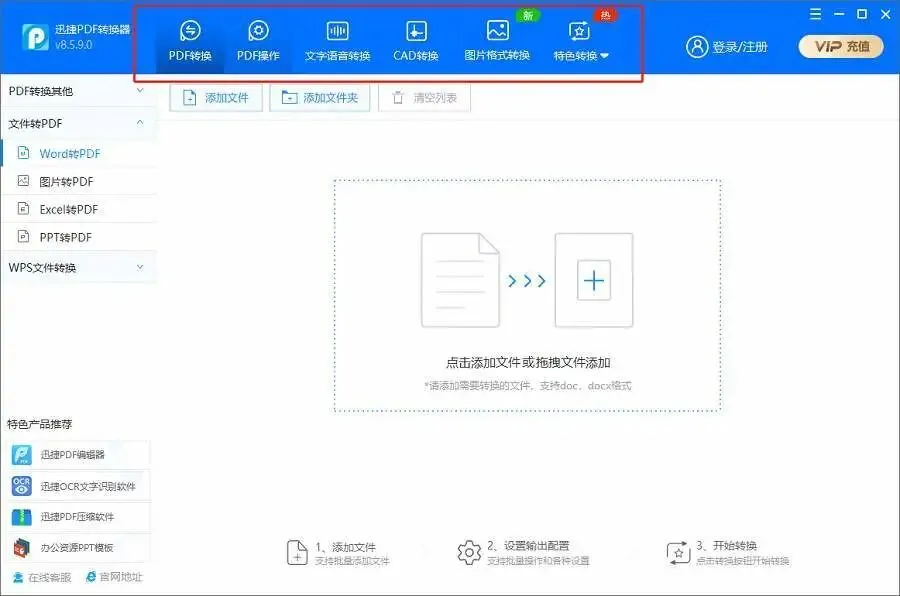
Task: Click the 2、设置输出配置 step label
Action: 528,545
